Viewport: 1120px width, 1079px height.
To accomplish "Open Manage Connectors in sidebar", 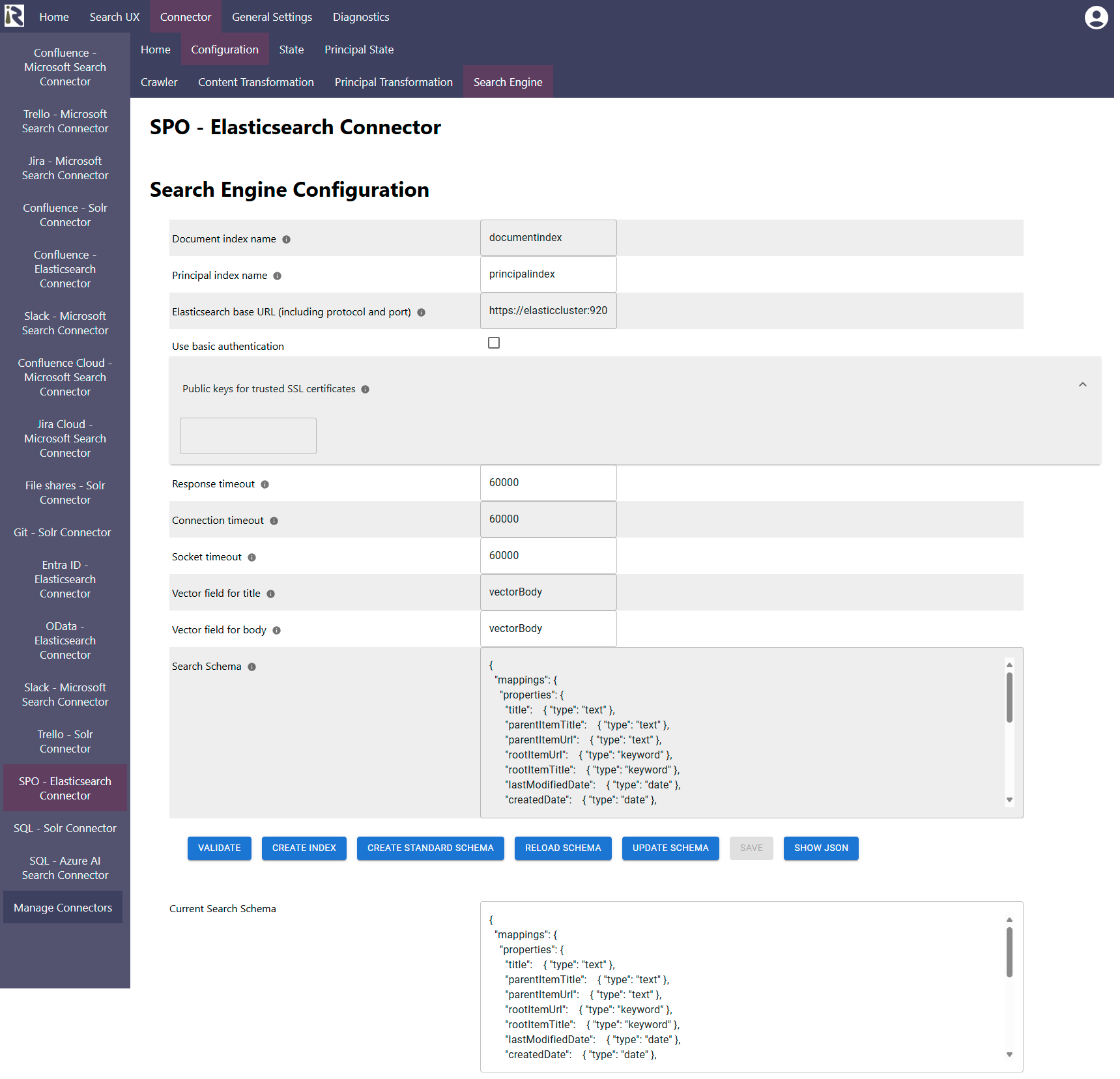I will point(63,908).
